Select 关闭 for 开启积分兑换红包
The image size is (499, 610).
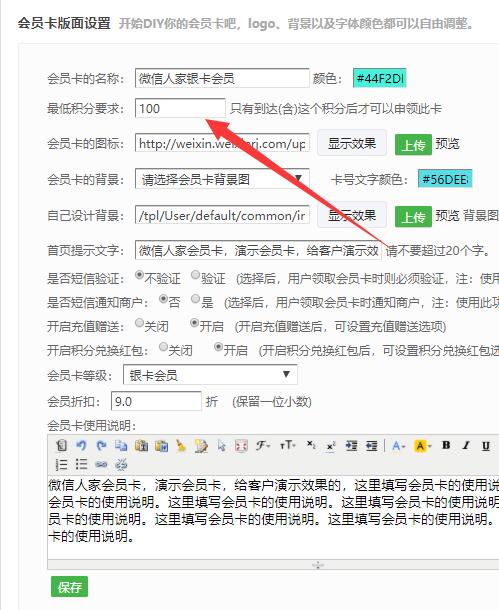(x=163, y=346)
